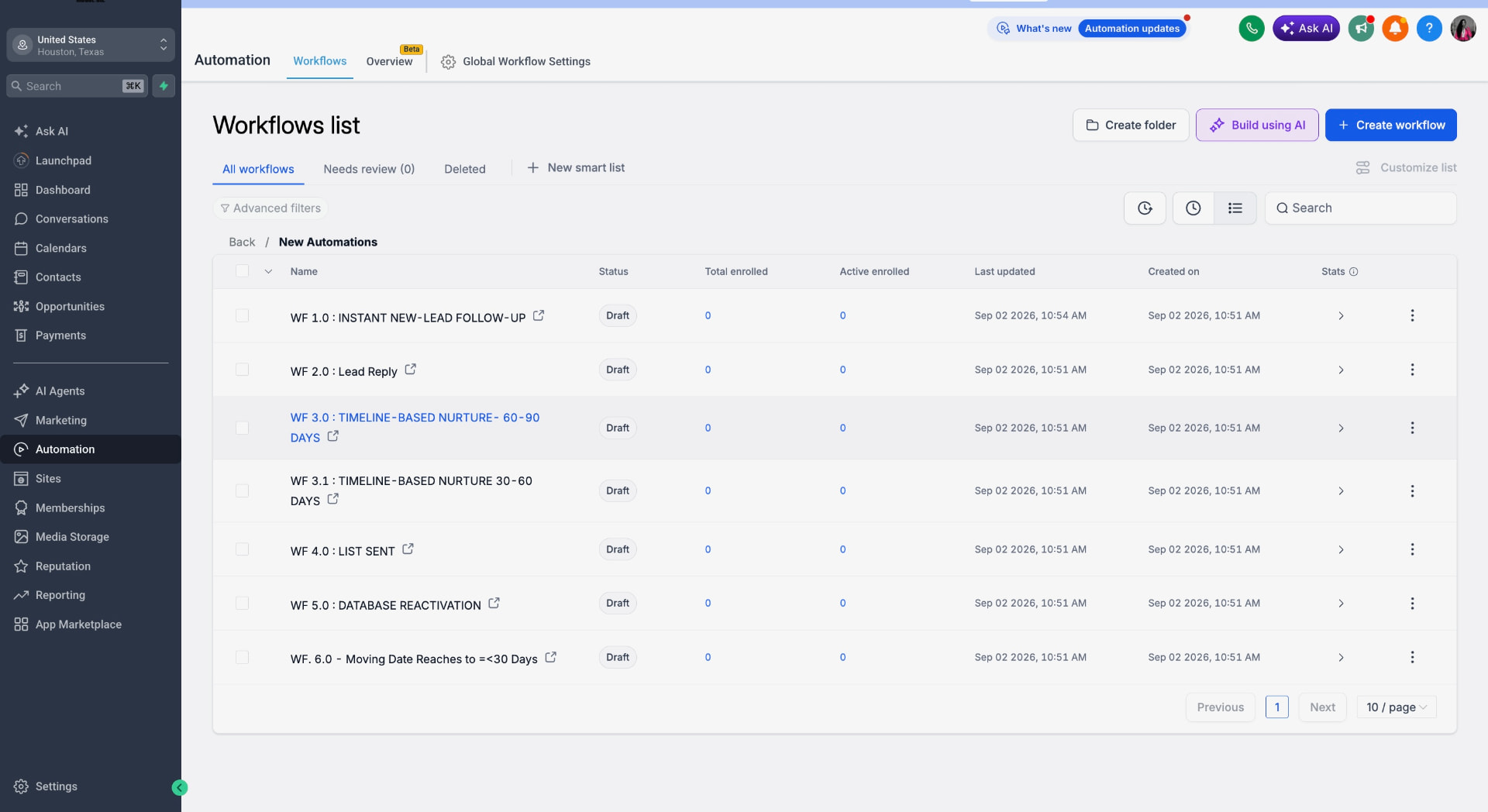Screen dimensions: 1488x812
Task: Open the 10 / page size dropdown
Action: pyautogui.click(x=1397, y=707)
